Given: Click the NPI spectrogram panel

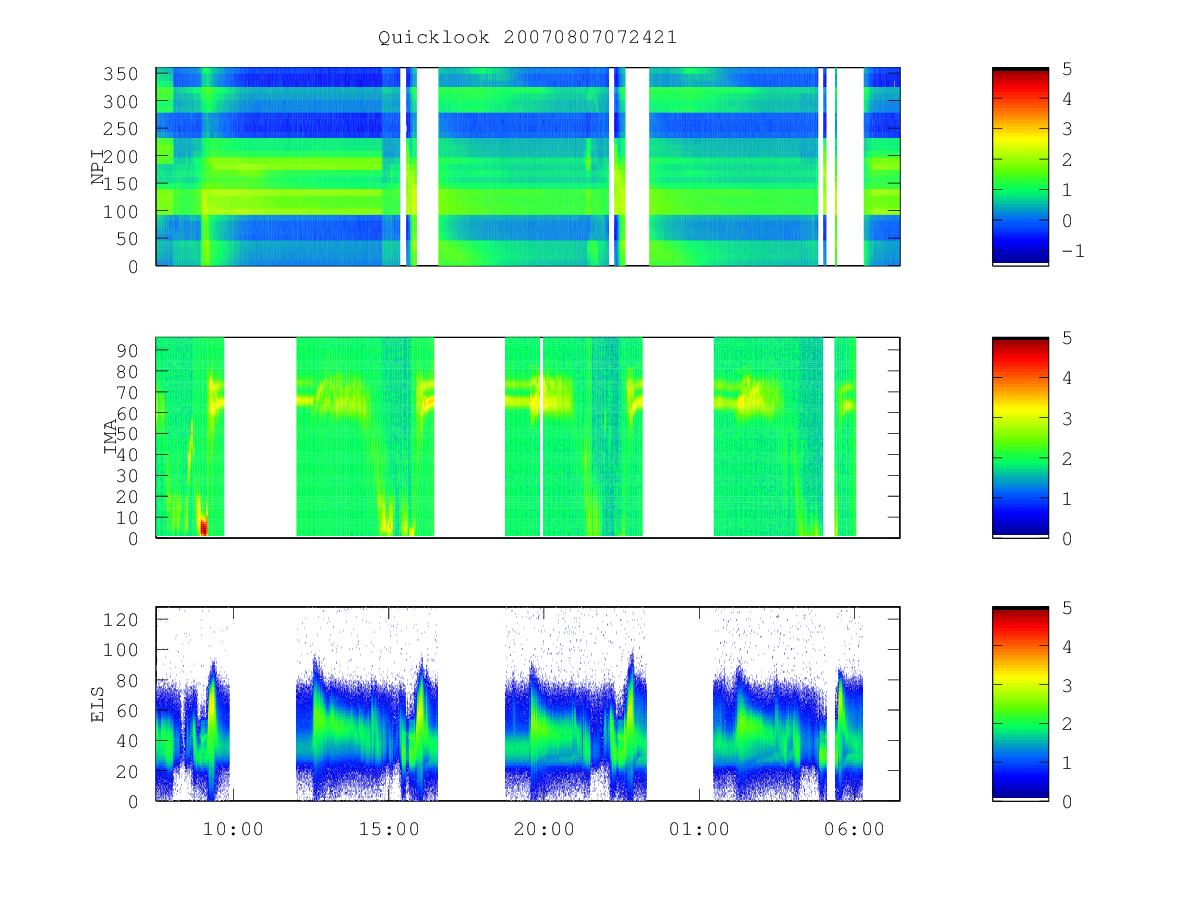Looking at the screenshot, I should pos(528,167).
